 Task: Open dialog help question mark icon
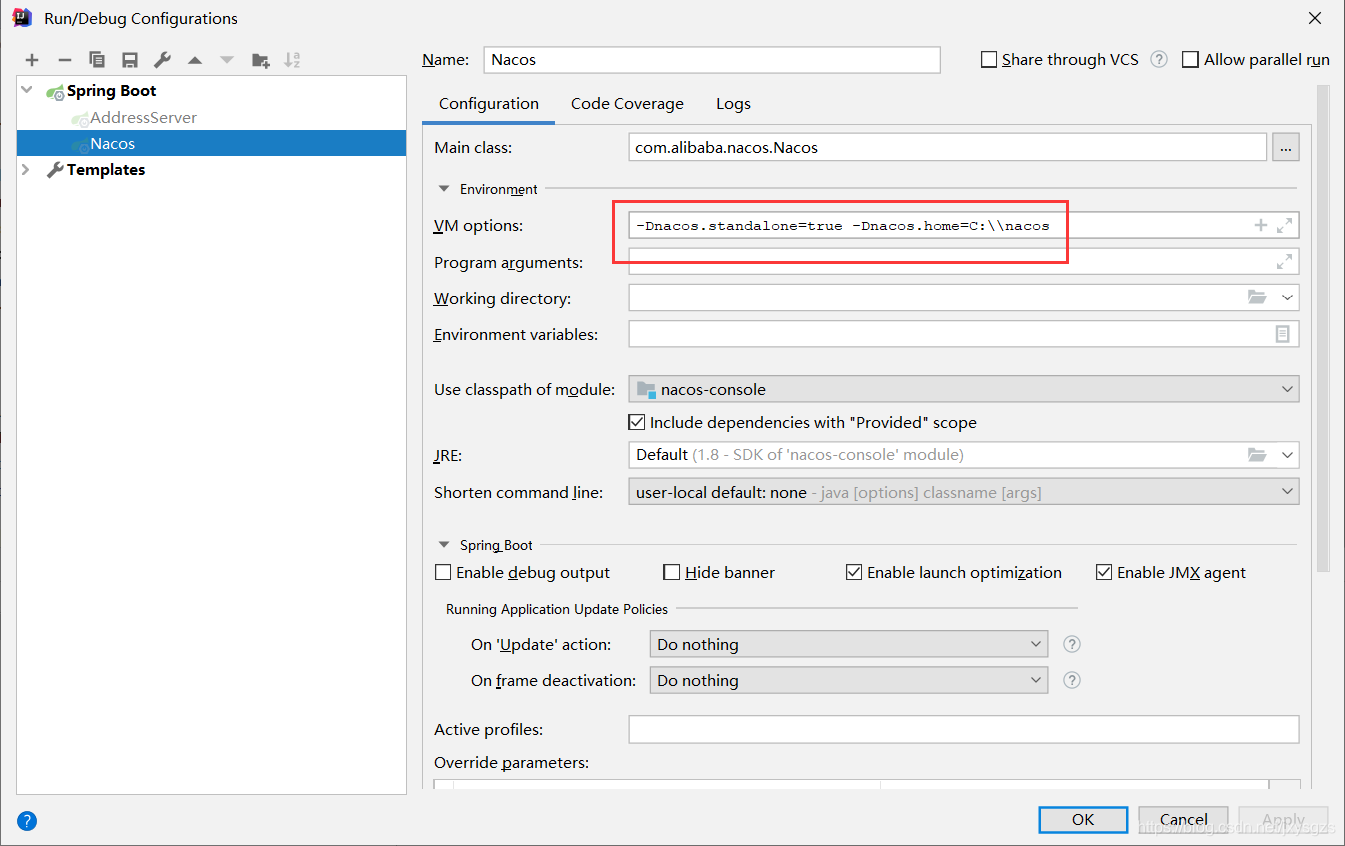pyautogui.click(x=27, y=821)
